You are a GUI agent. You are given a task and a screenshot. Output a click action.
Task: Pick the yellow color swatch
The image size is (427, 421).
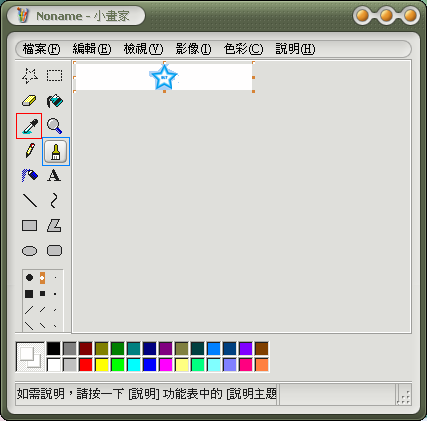click(102, 365)
